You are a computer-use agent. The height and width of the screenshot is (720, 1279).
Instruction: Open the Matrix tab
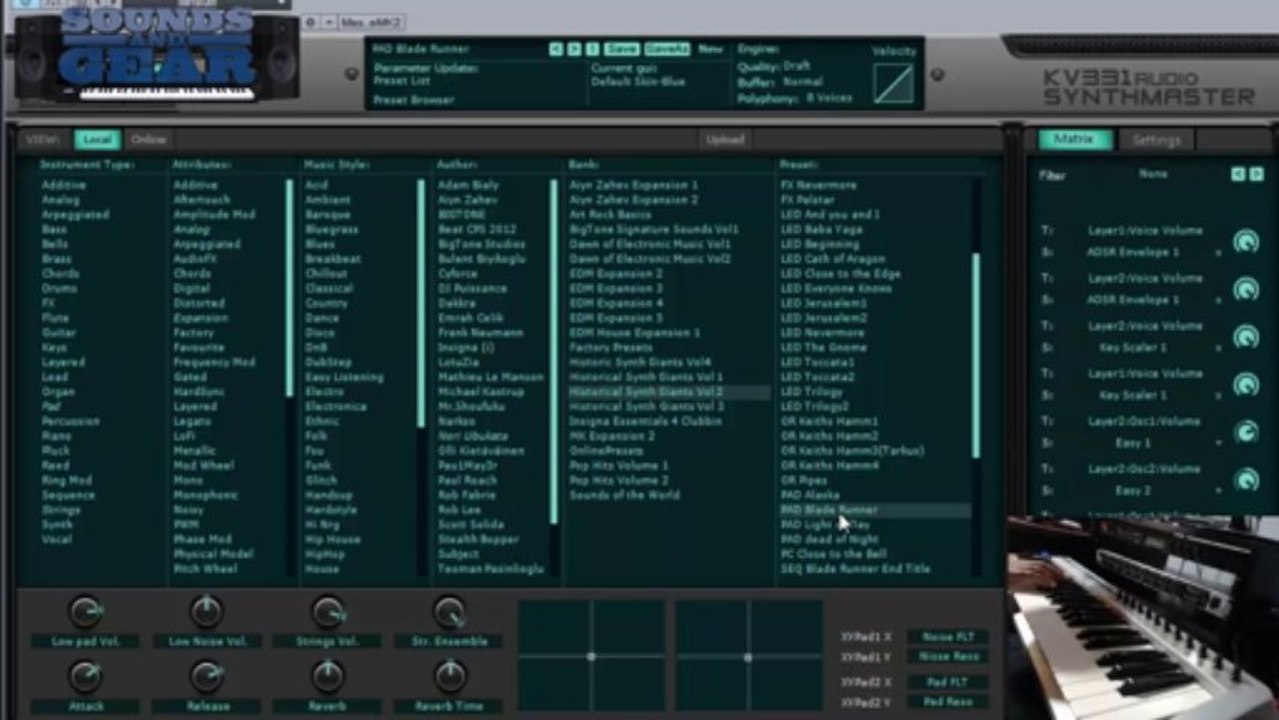tap(1075, 140)
